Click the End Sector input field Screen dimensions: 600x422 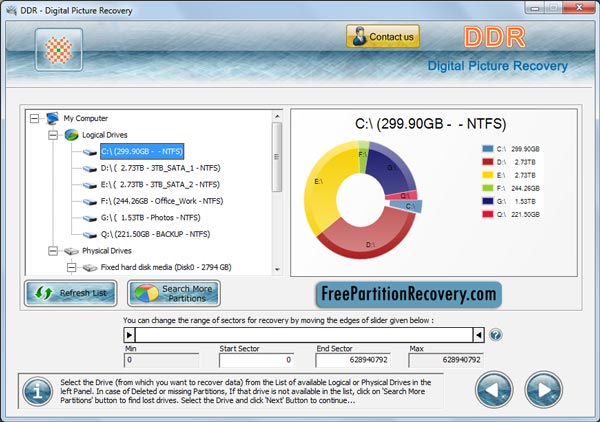[353, 360]
